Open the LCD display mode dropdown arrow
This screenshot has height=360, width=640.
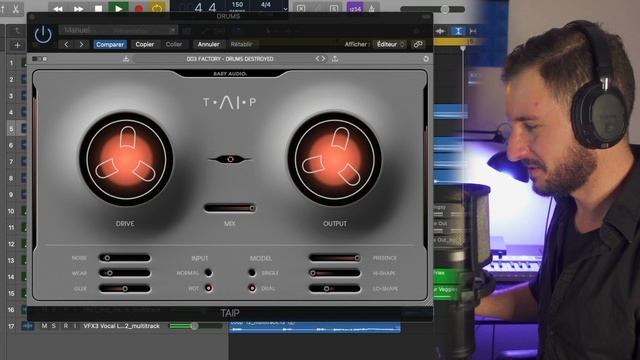pos(285,9)
